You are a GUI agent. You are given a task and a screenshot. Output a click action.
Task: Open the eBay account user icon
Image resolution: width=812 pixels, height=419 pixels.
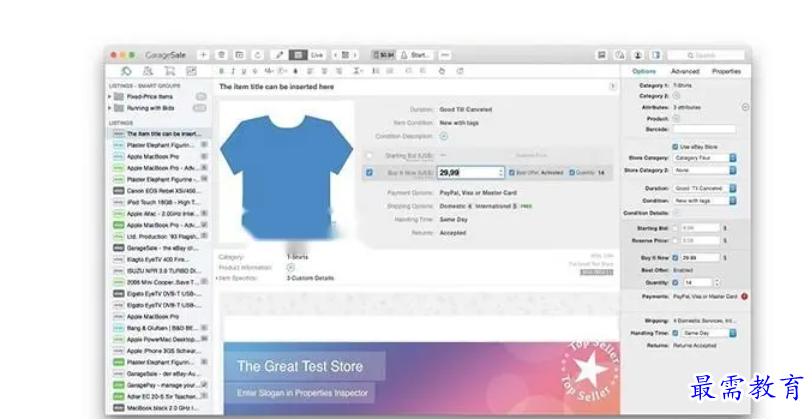(638, 55)
